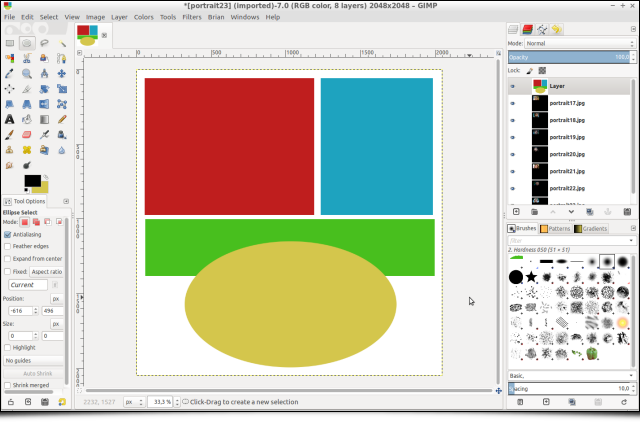Select the Paintbrush tool
The image size is (640, 422).
coord(9,135)
